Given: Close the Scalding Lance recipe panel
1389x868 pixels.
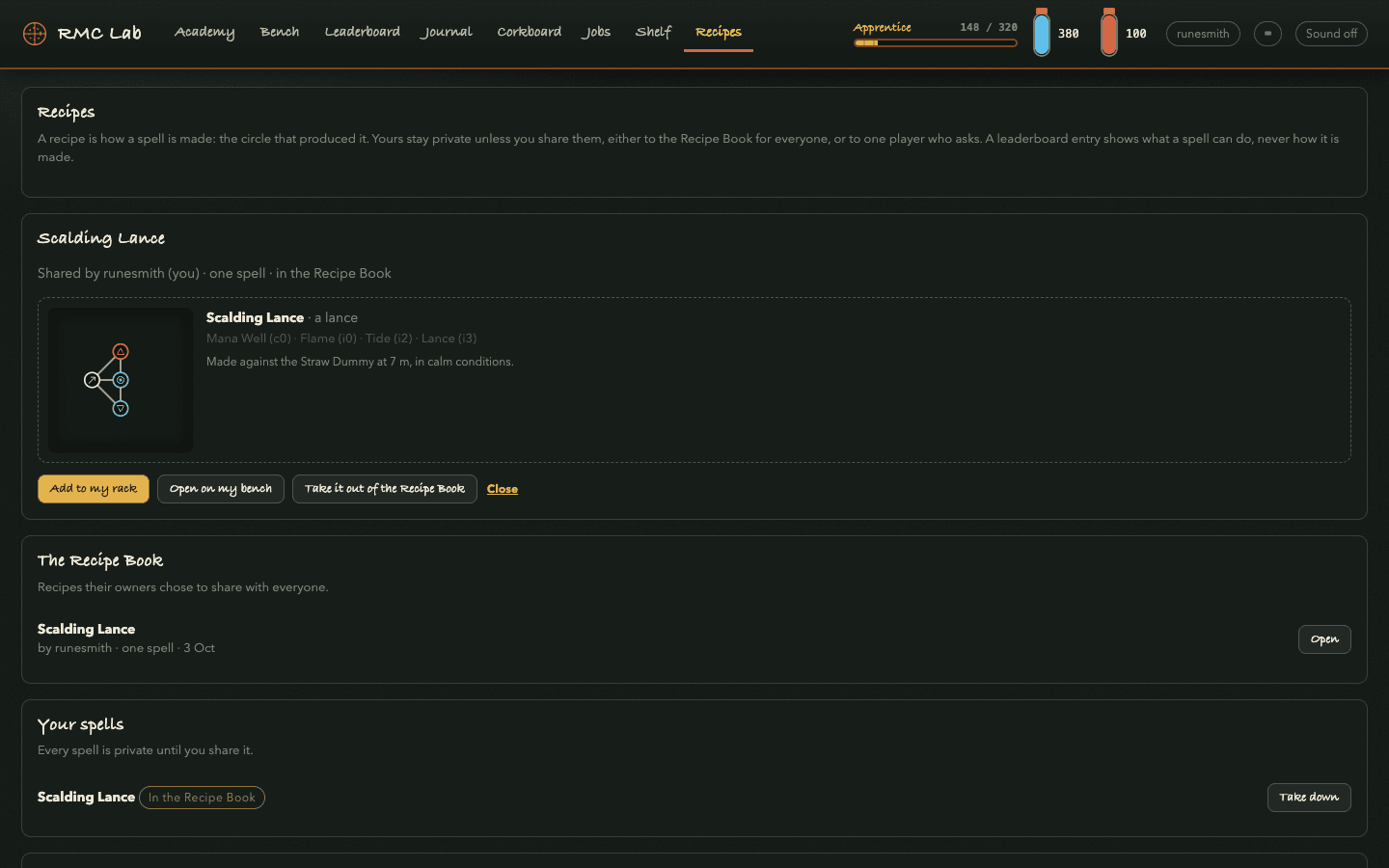Looking at the screenshot, I should click(x=503, y=489).
